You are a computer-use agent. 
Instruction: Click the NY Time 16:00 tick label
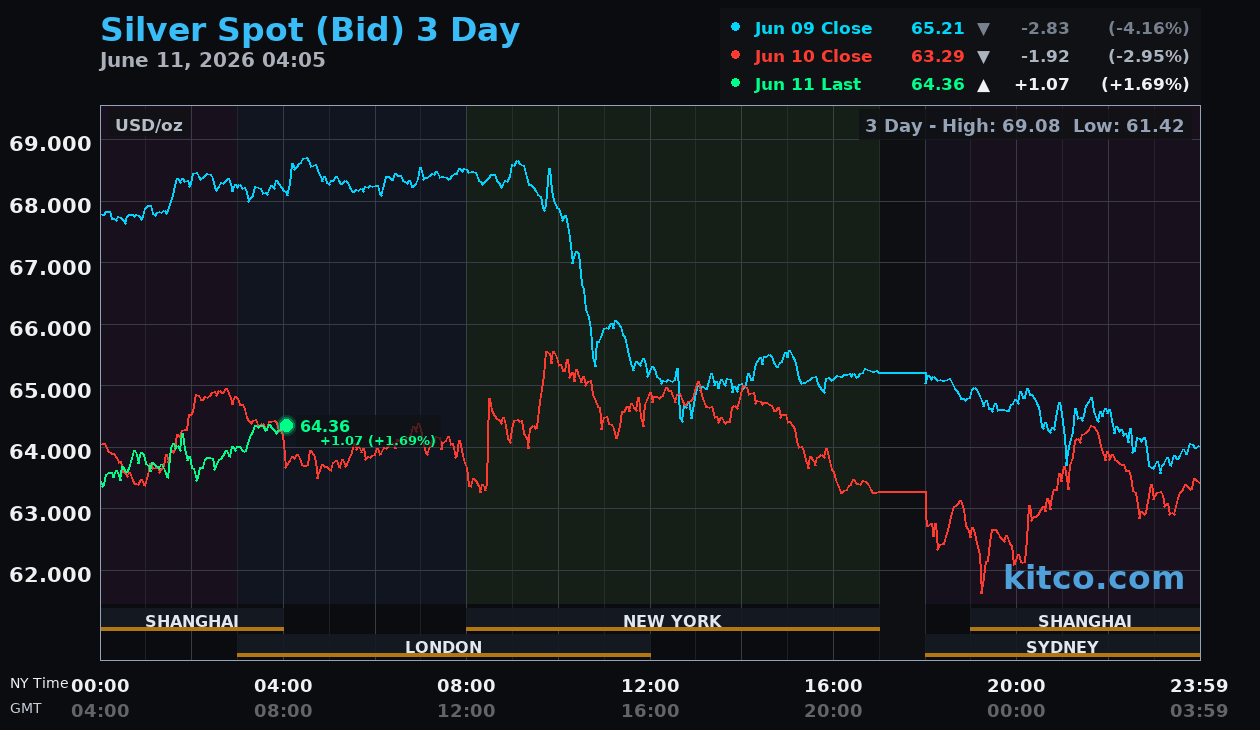point(833,686)
